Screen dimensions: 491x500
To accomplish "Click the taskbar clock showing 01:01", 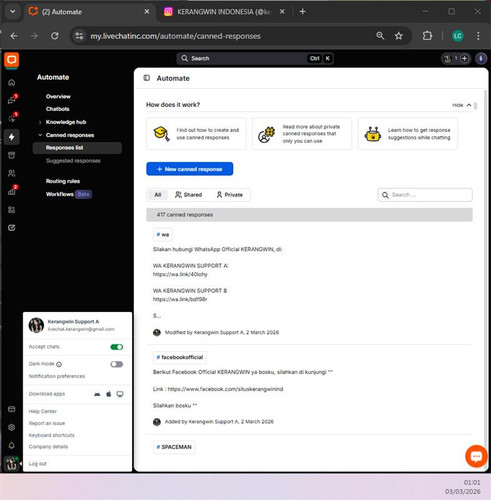I will [472, 482].
